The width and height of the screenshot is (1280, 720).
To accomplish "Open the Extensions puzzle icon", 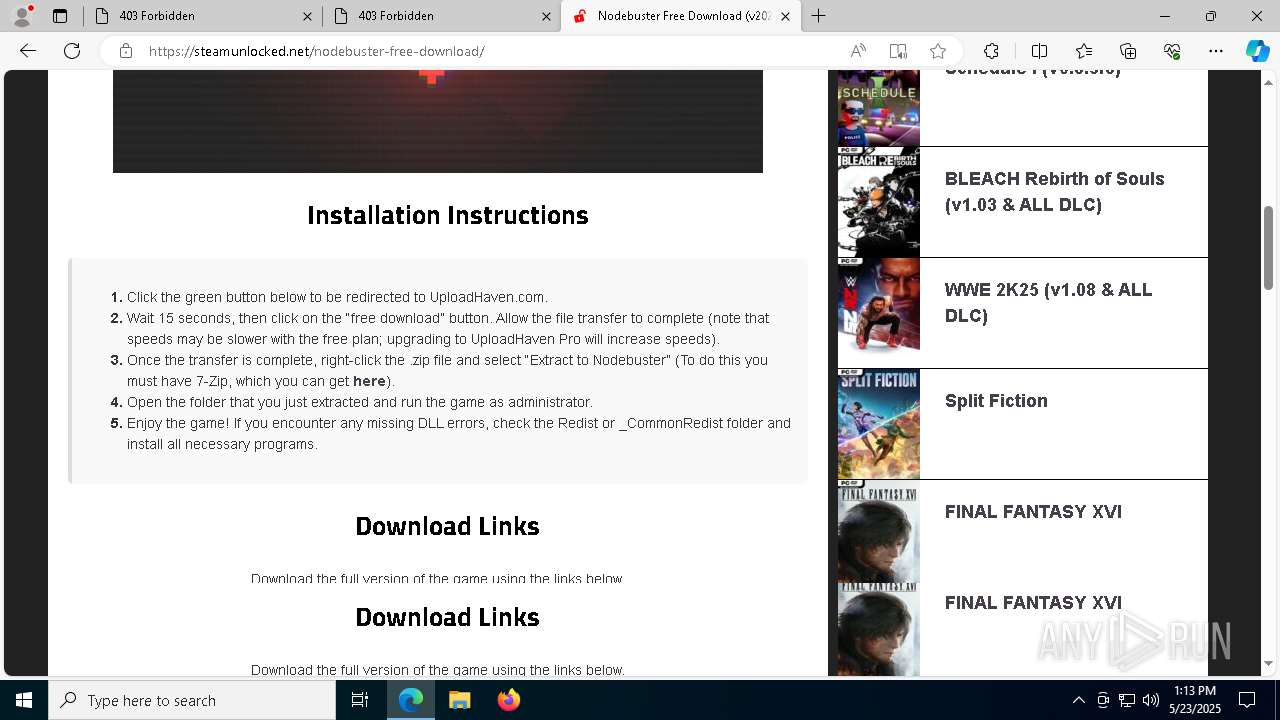I will point(991,51).
